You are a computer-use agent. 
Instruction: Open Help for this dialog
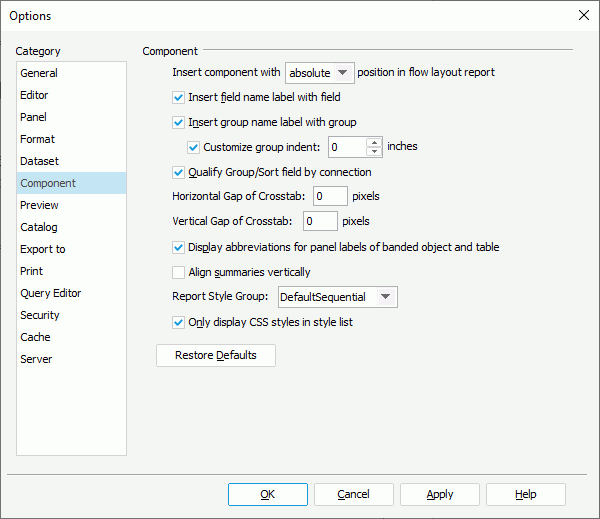click(526, 495)
